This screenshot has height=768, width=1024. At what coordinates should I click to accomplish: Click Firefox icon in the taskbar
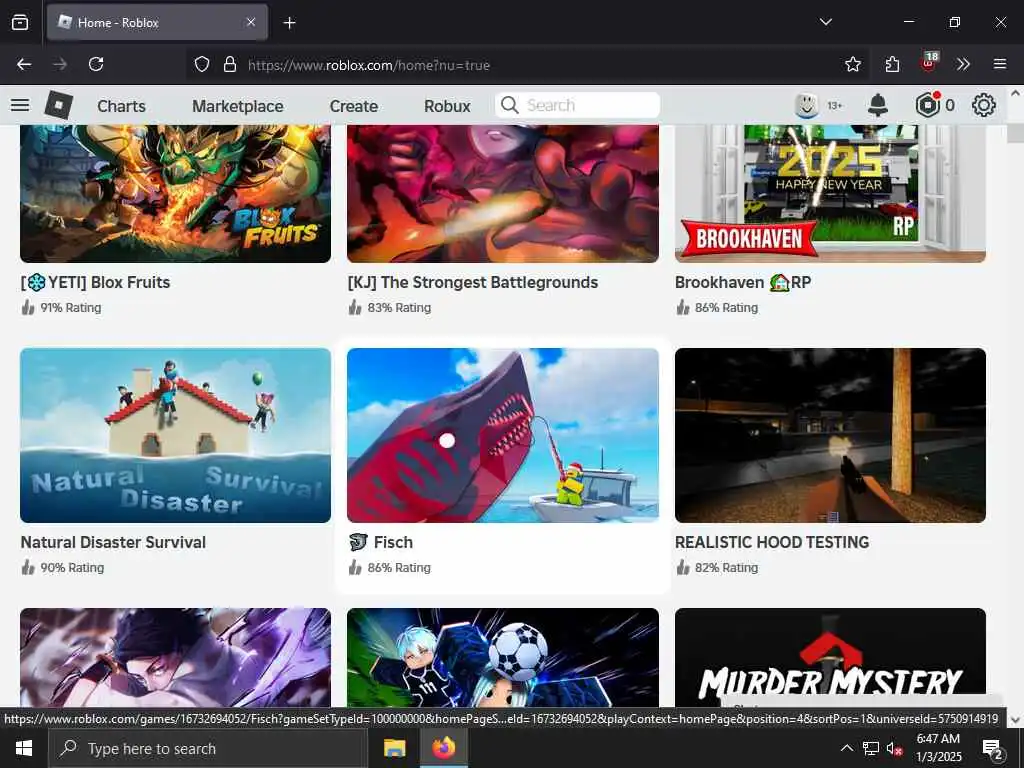443,748
